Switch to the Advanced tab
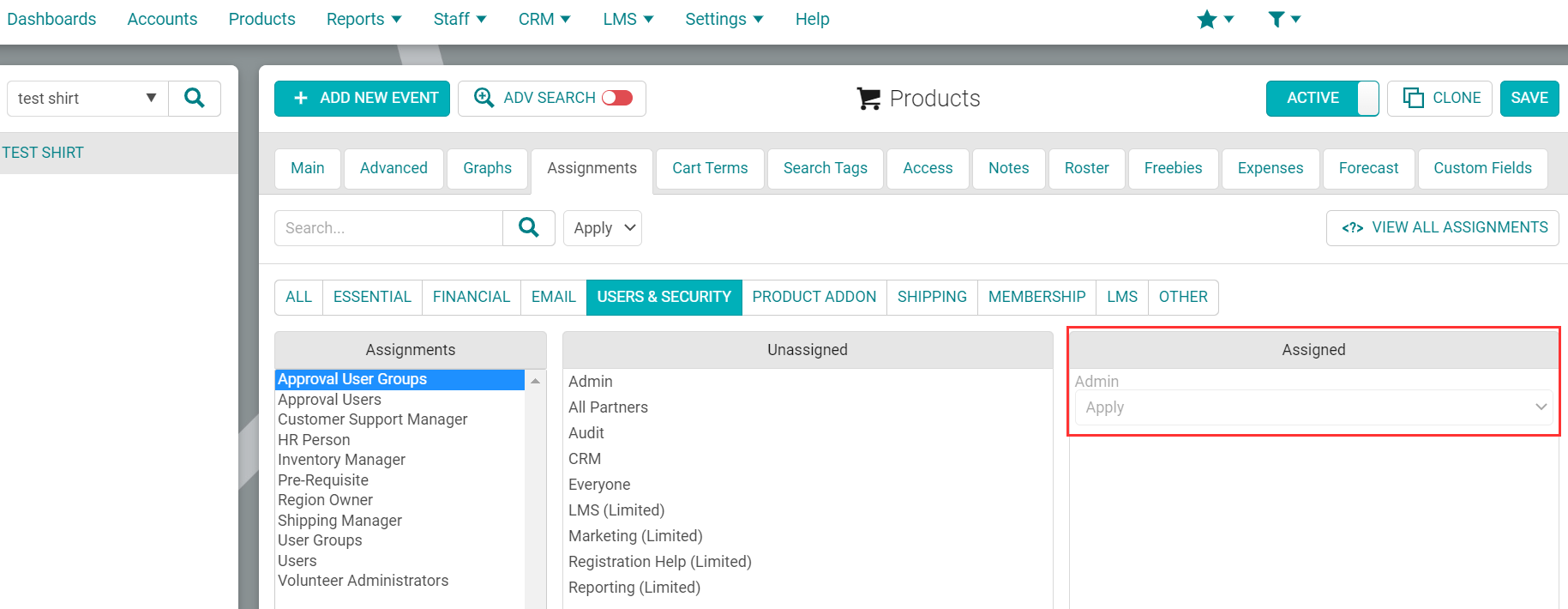The width and height of the screenshot is (1568, 609). click(394, 168)
